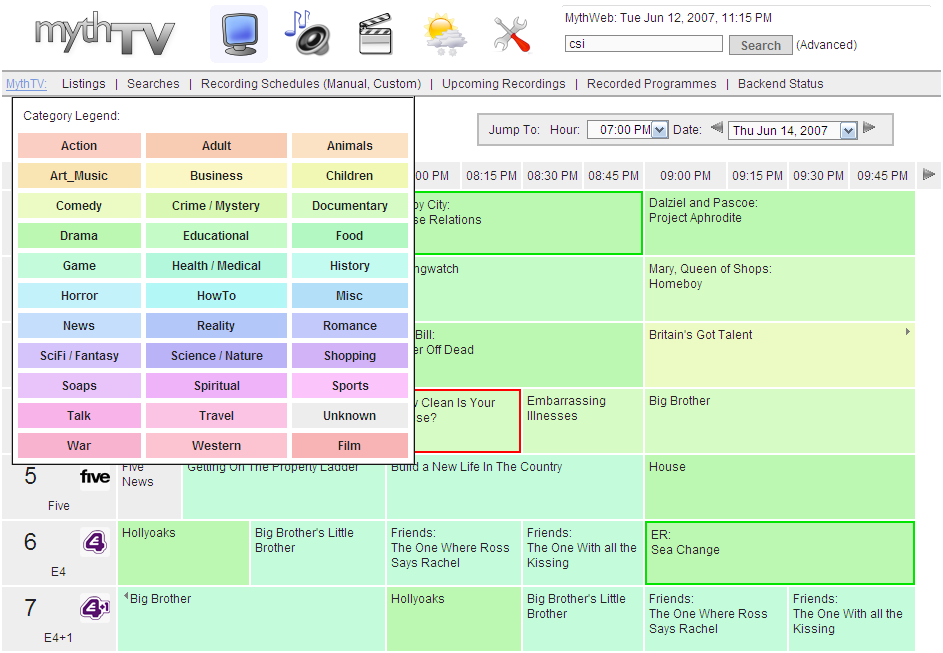Open Upcoming Recordings
Screen dimensions: 943x653
503,84
